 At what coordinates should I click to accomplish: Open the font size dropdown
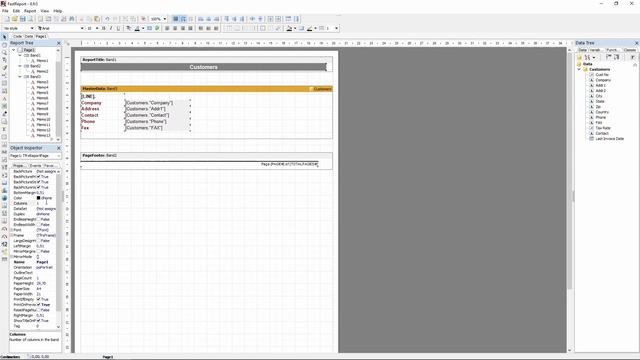(x=97, y=28)
